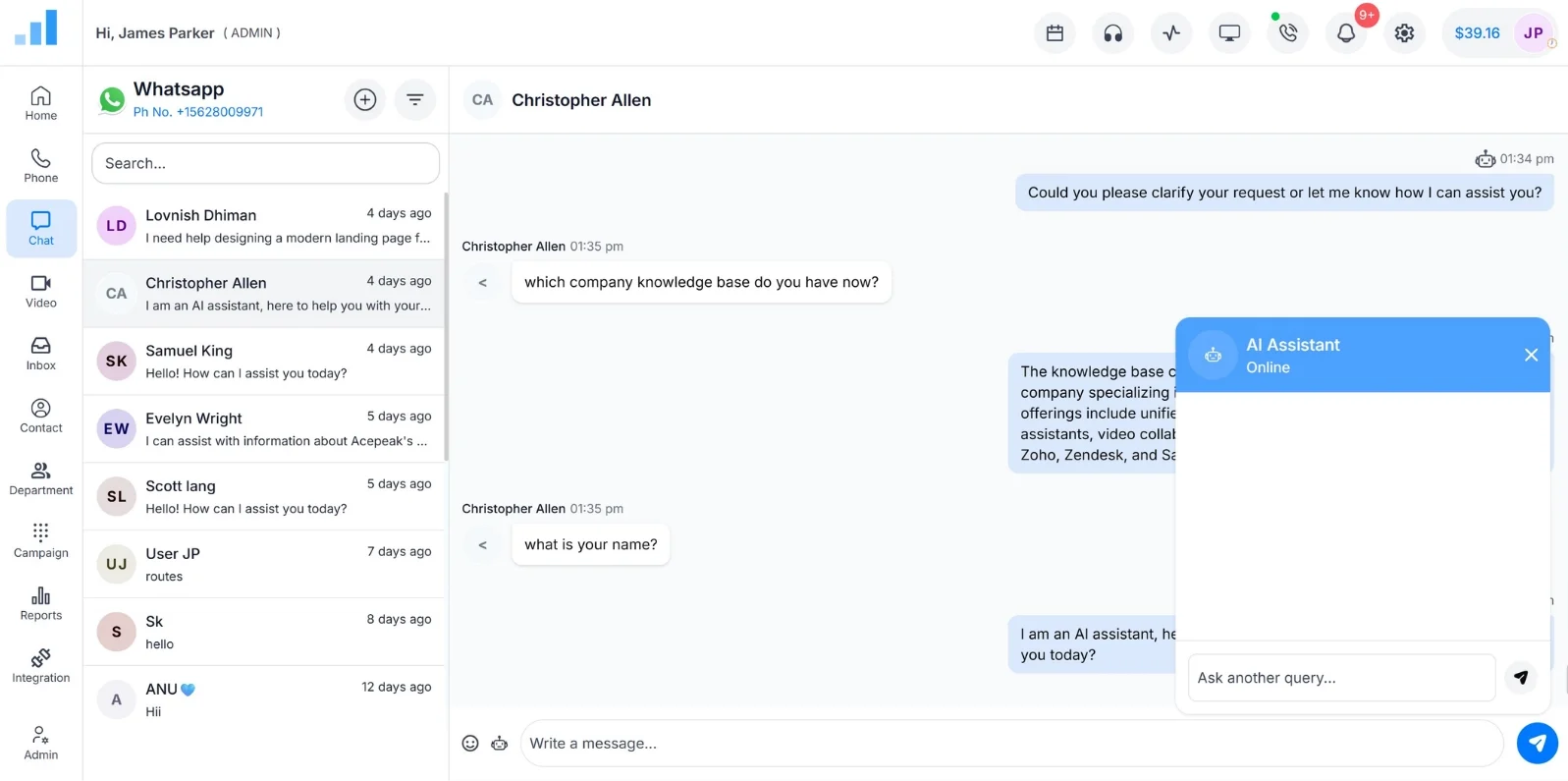Open Scott lang conversation
This screenshot has width=1568, height=781.
265,497
